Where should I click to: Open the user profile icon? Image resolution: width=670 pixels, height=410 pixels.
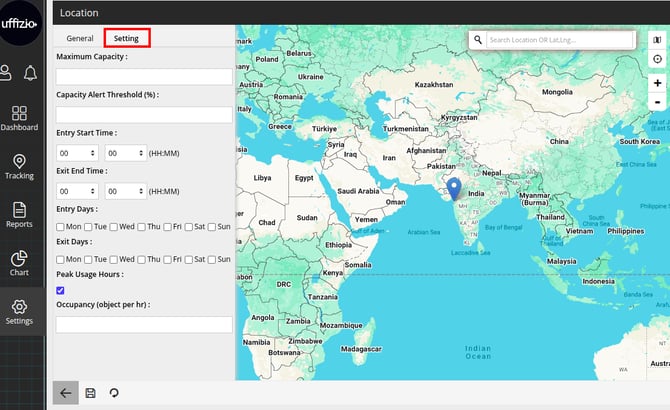(x=8, y=72)
